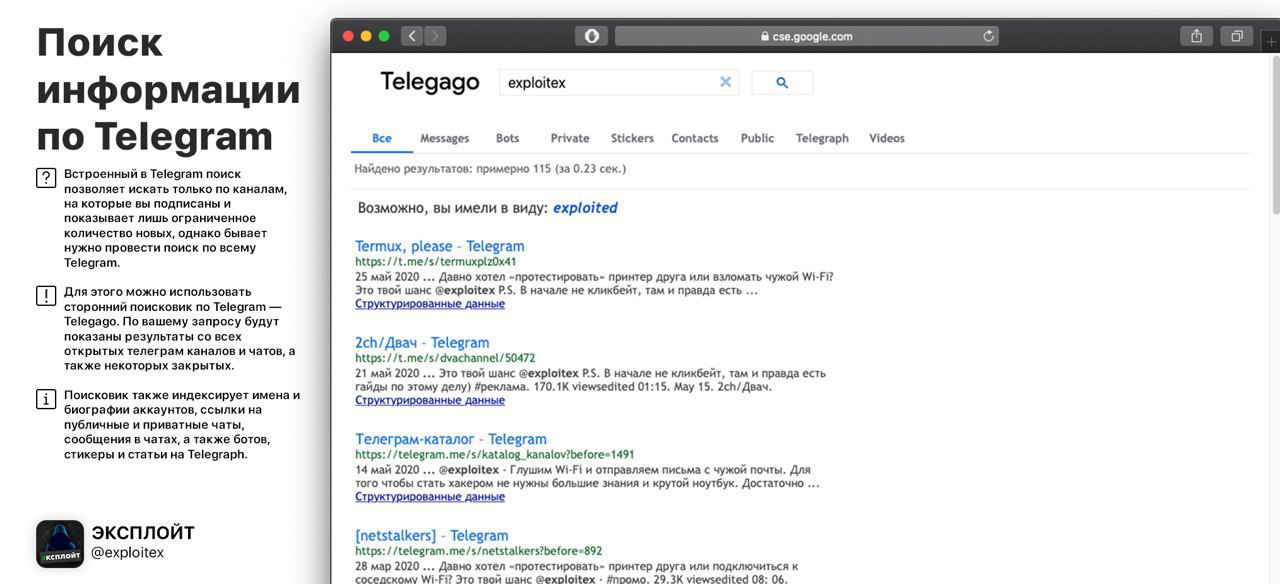Switch to the Bots tab
This screenshot has width=1280, height=584.
pyautogui.click(x=507, y=138)
